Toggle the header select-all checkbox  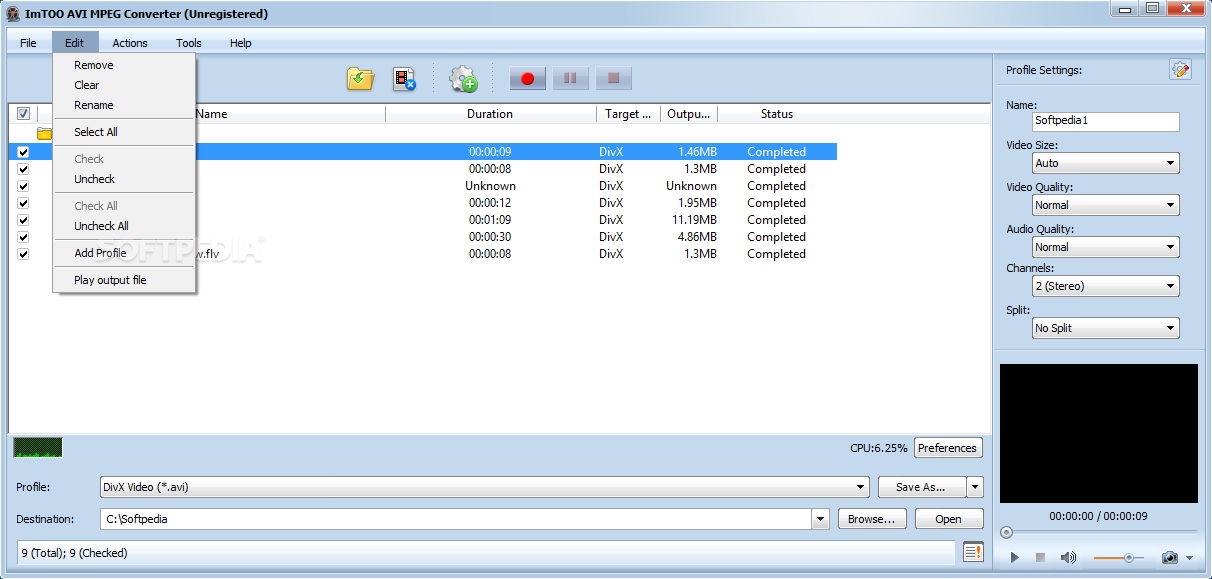23,114
